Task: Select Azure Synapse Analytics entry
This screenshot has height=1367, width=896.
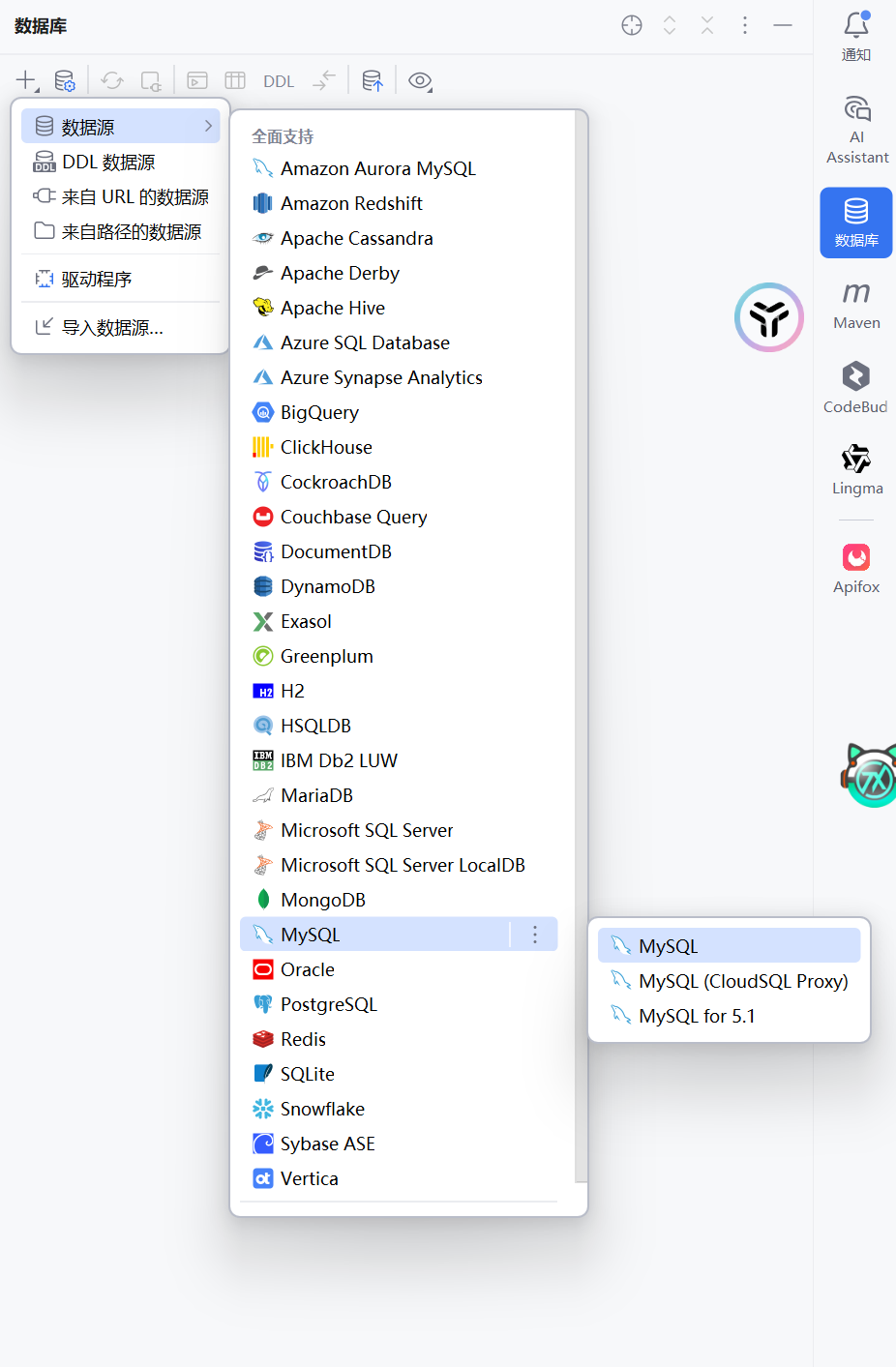Action: pos(399,377)
